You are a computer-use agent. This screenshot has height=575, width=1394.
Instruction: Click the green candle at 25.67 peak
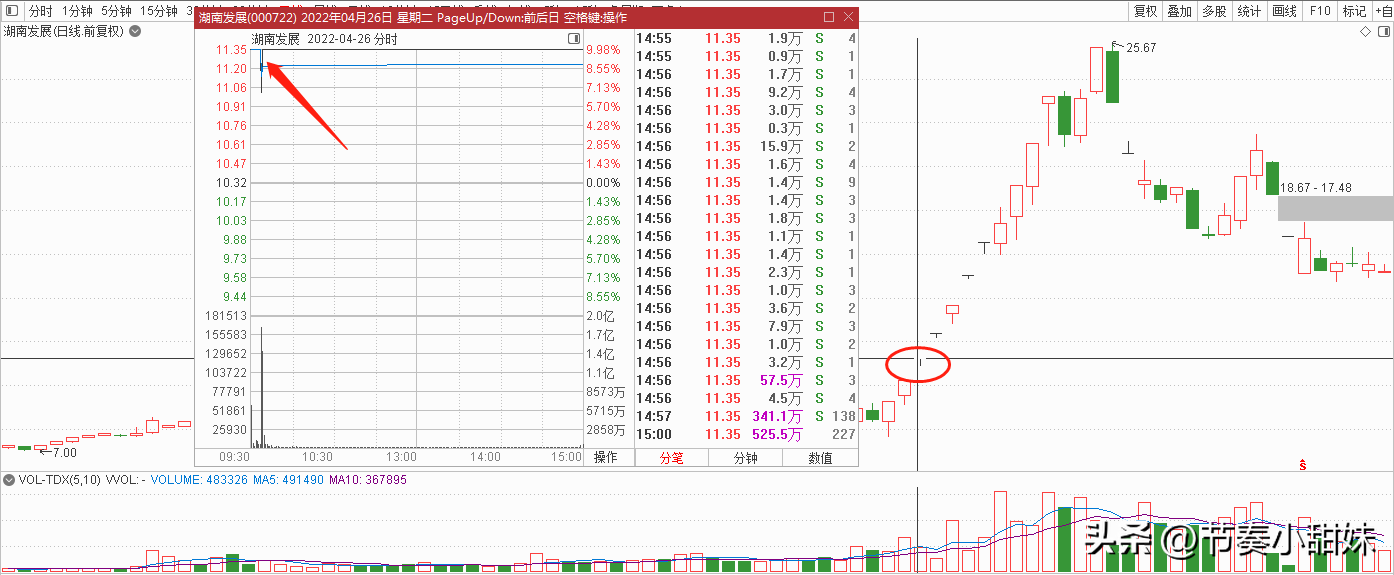1112,77
